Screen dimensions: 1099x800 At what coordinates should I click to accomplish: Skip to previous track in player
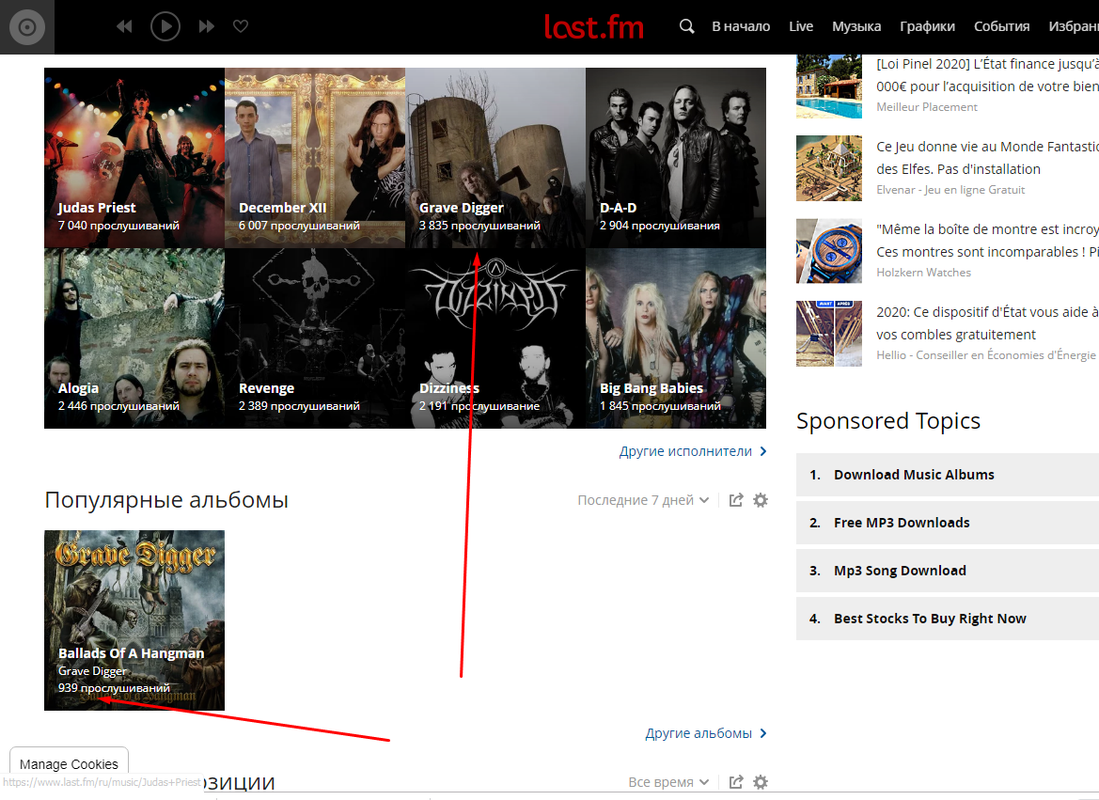click(124, 27)
